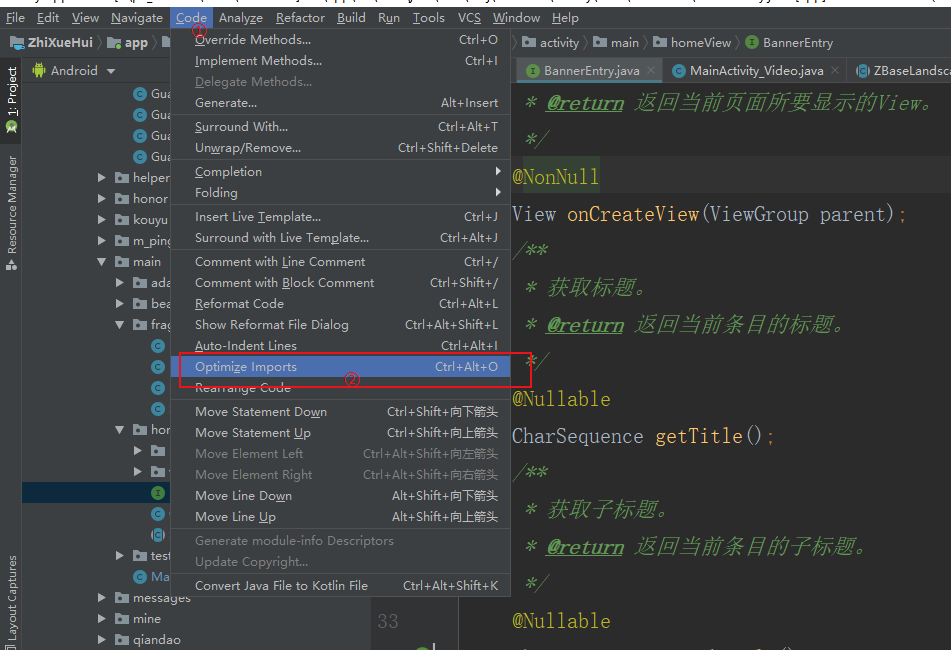
Task: Expand the honor folder
Action: pos(102,199)
